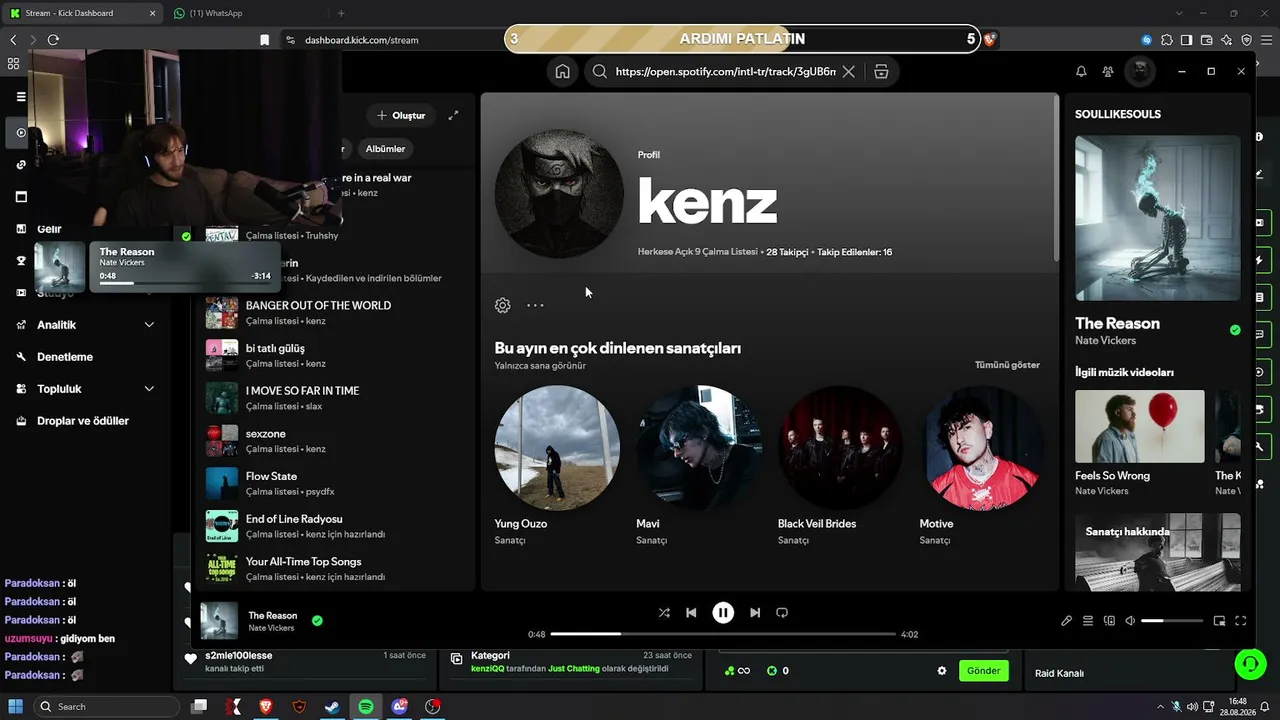This screenshot has width=1280, height=720.
Task: Open Yung Ouzo artist card
Action: pos(557,466)
